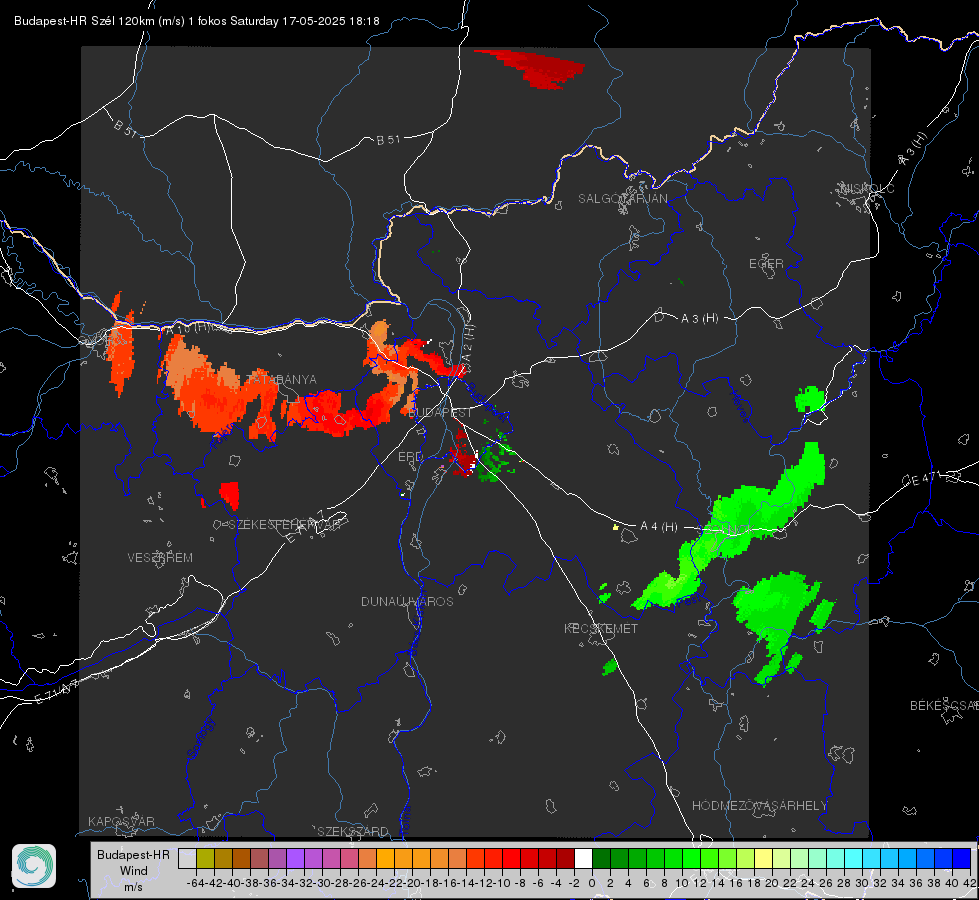Click the swirl logo icon beside the legend

click(34, 866)
